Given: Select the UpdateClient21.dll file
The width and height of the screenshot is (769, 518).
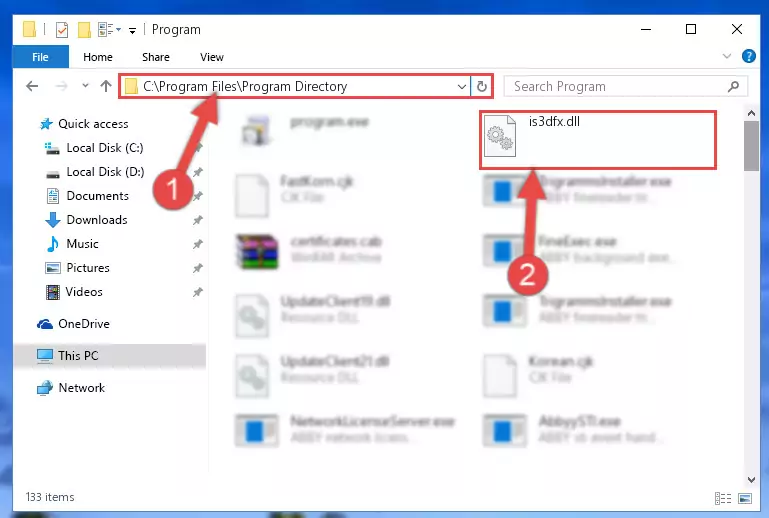Looking at the screenshot, I should [313, 375].
